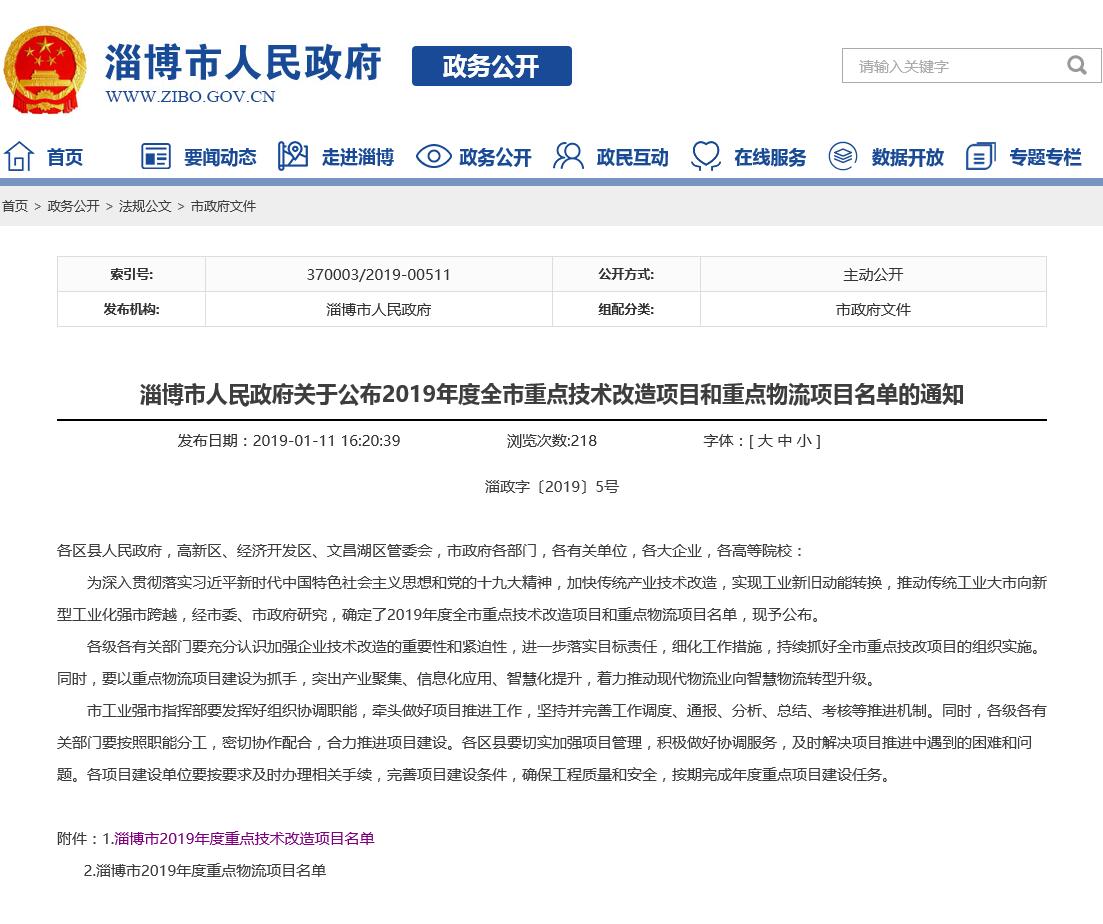Click the blue 政务公开 button
Screen dimensions: 1103x924
coord(491,67)
